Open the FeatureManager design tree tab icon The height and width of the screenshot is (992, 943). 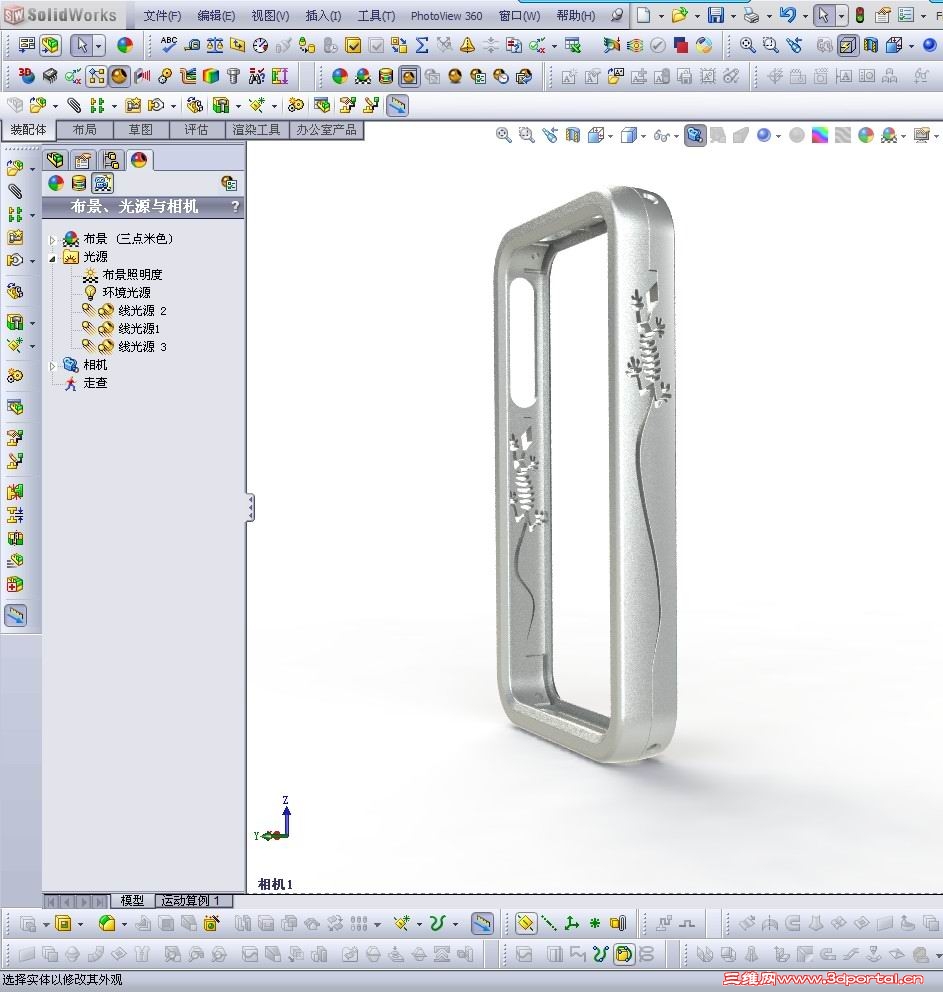pyautogui.click(x=55, y=159)
